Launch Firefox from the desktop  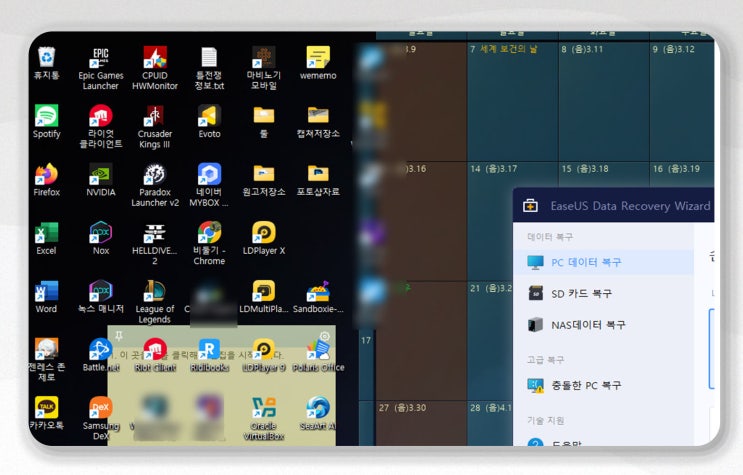(46, 180)
